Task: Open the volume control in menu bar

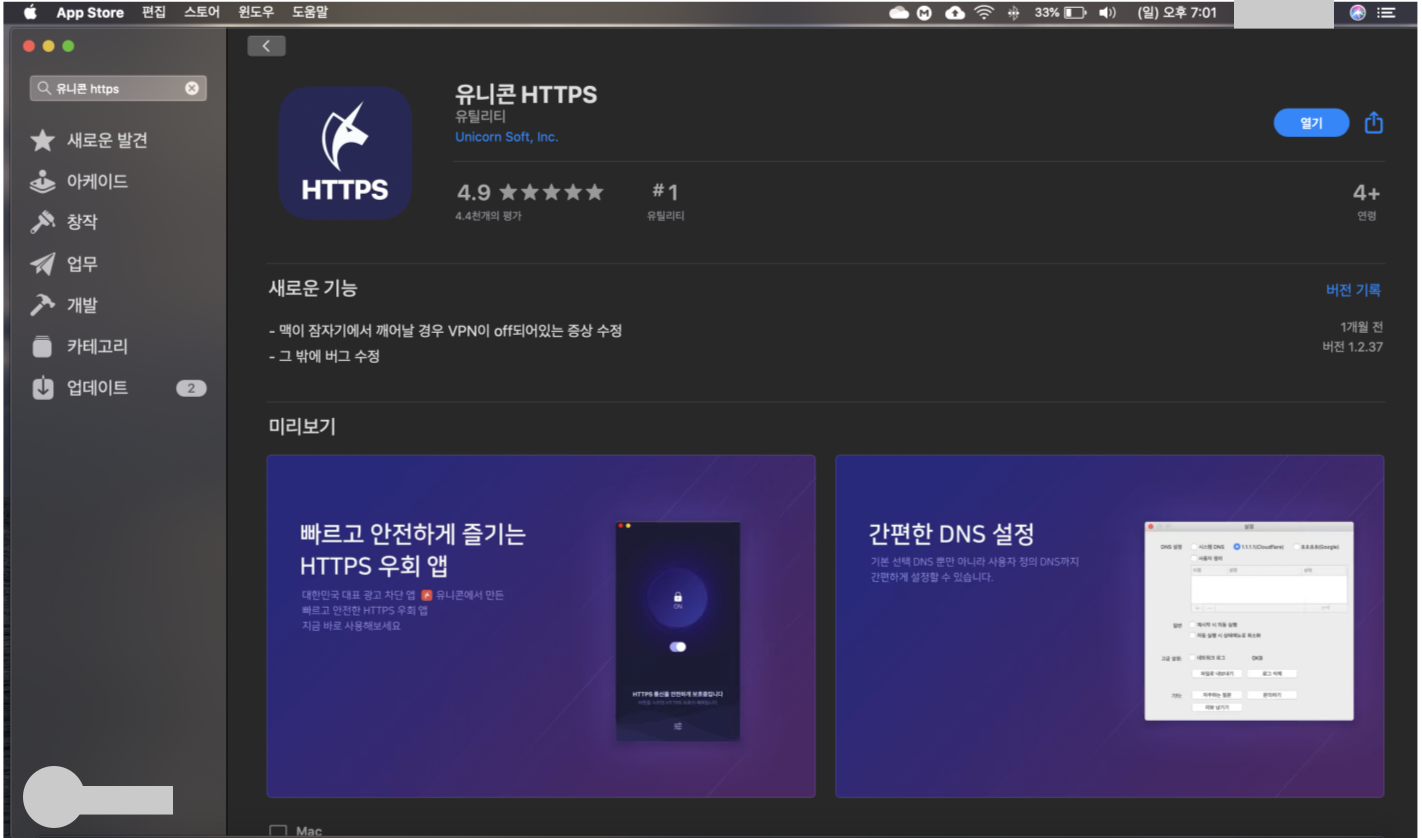Action: click(x=1107, y=13)
